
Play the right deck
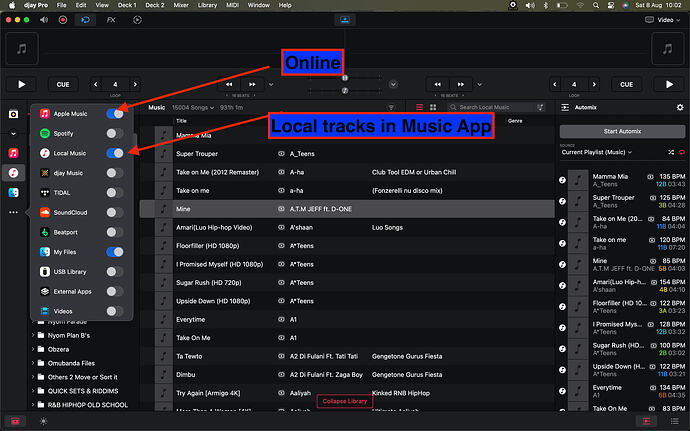click(x=669, y=85)
